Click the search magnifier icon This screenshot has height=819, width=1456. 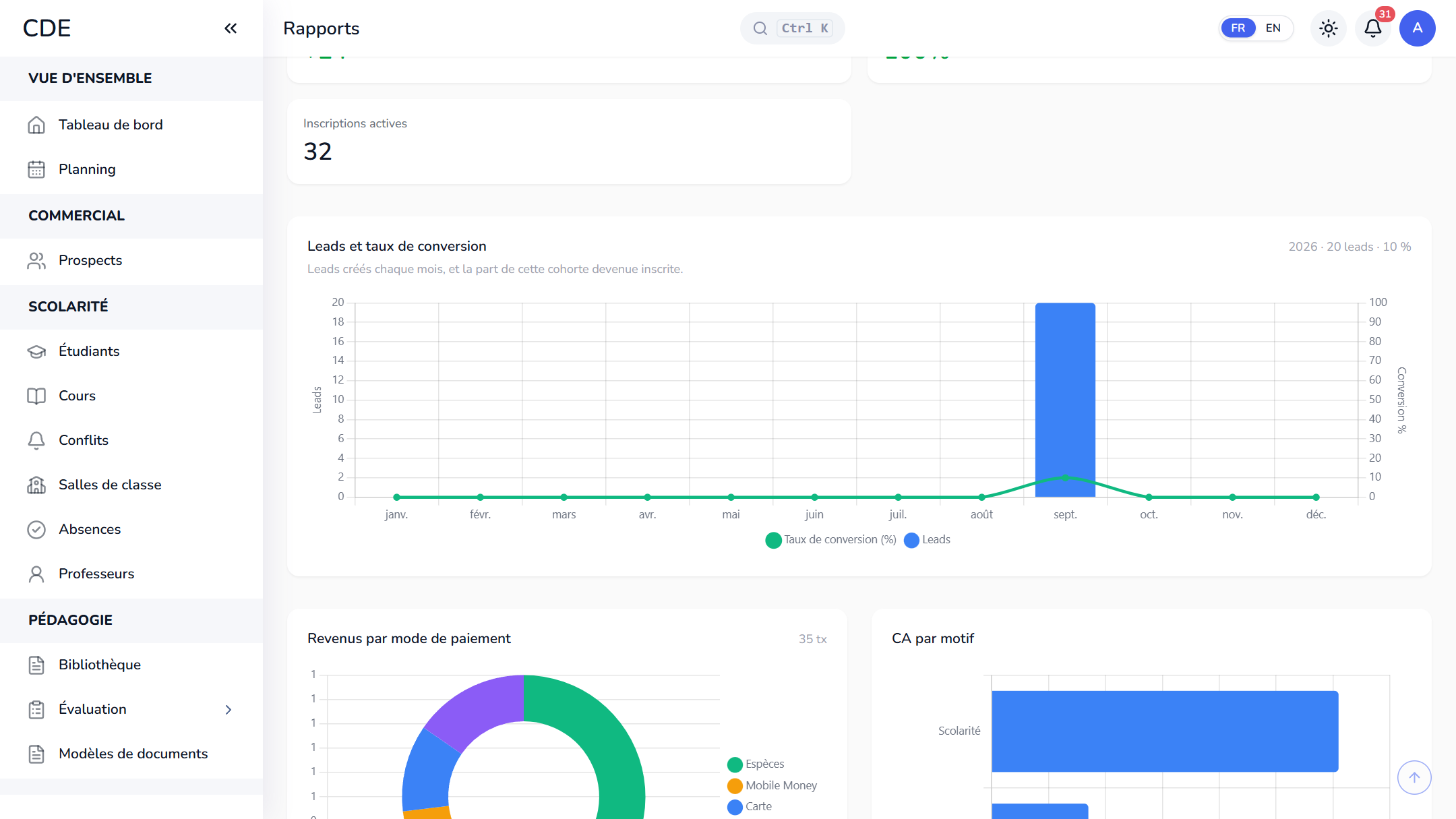tap(760, 28)
